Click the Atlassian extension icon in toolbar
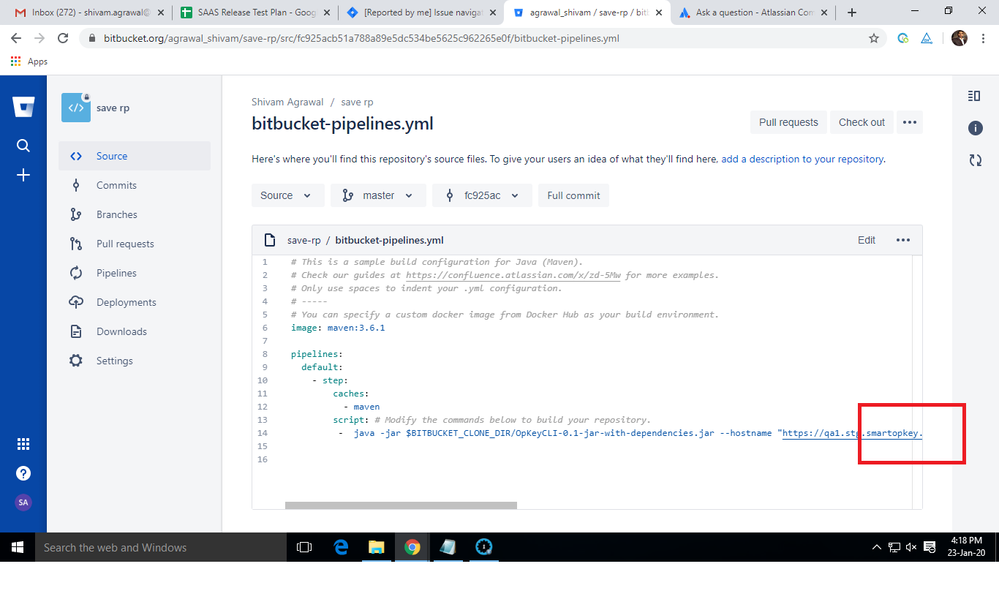 click(x=926, y=38)
